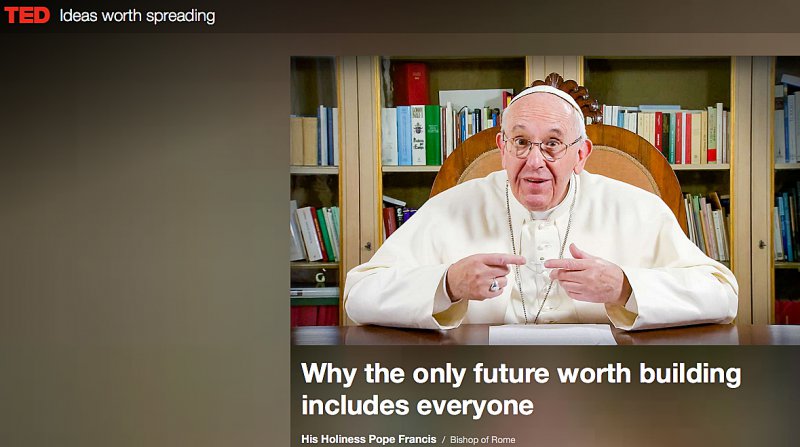Viewport: 800px width, 447px height.
Task: Select the "includes everyone" title line
Action: (x=417, y=406)
